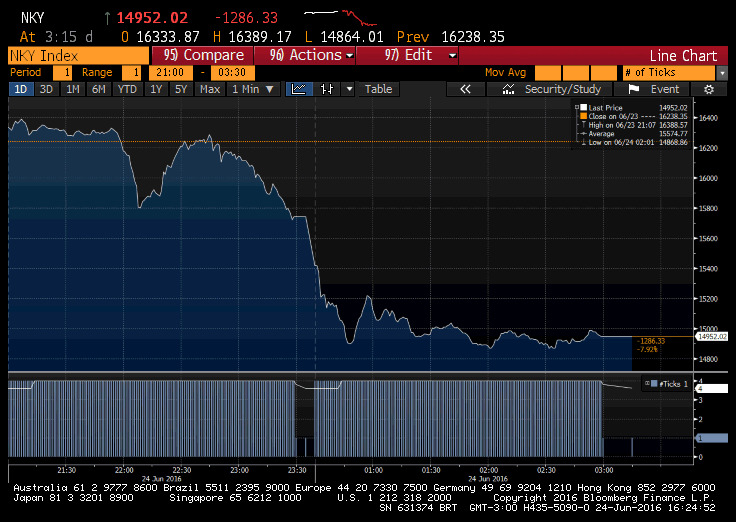The height and width of the screenshot is (522, 736).
Task: Open the 96) Actions menu
Action: (312, 55)
